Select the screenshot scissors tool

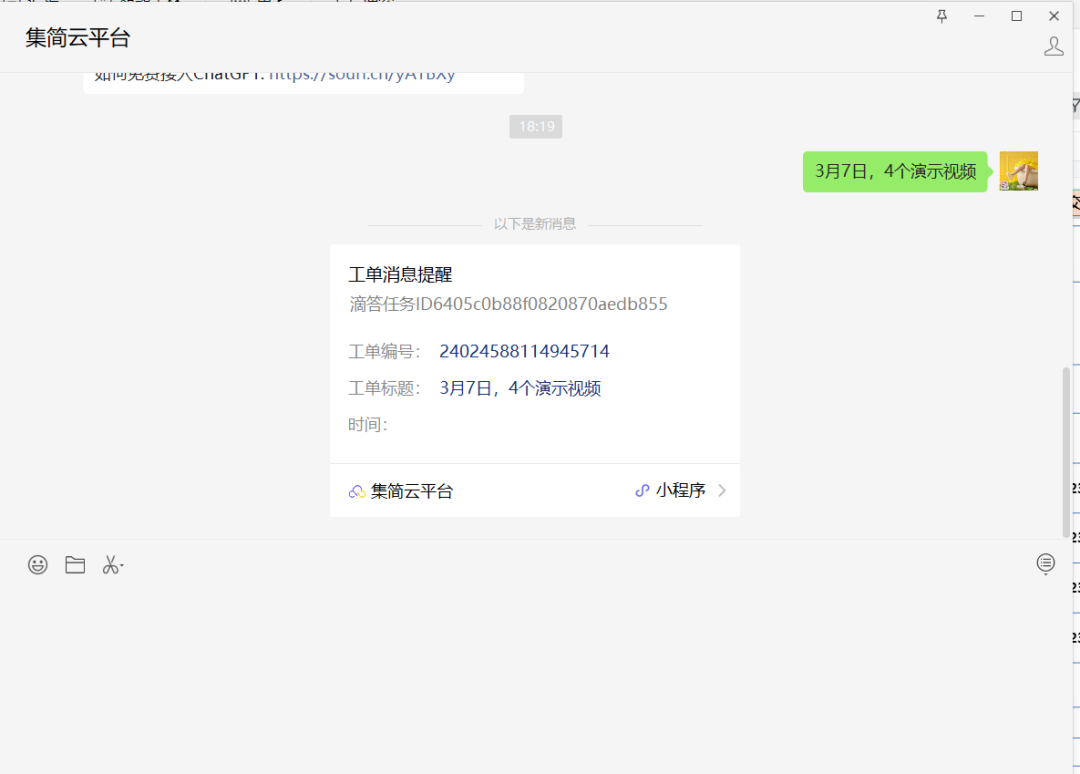(x=112, y=565)
